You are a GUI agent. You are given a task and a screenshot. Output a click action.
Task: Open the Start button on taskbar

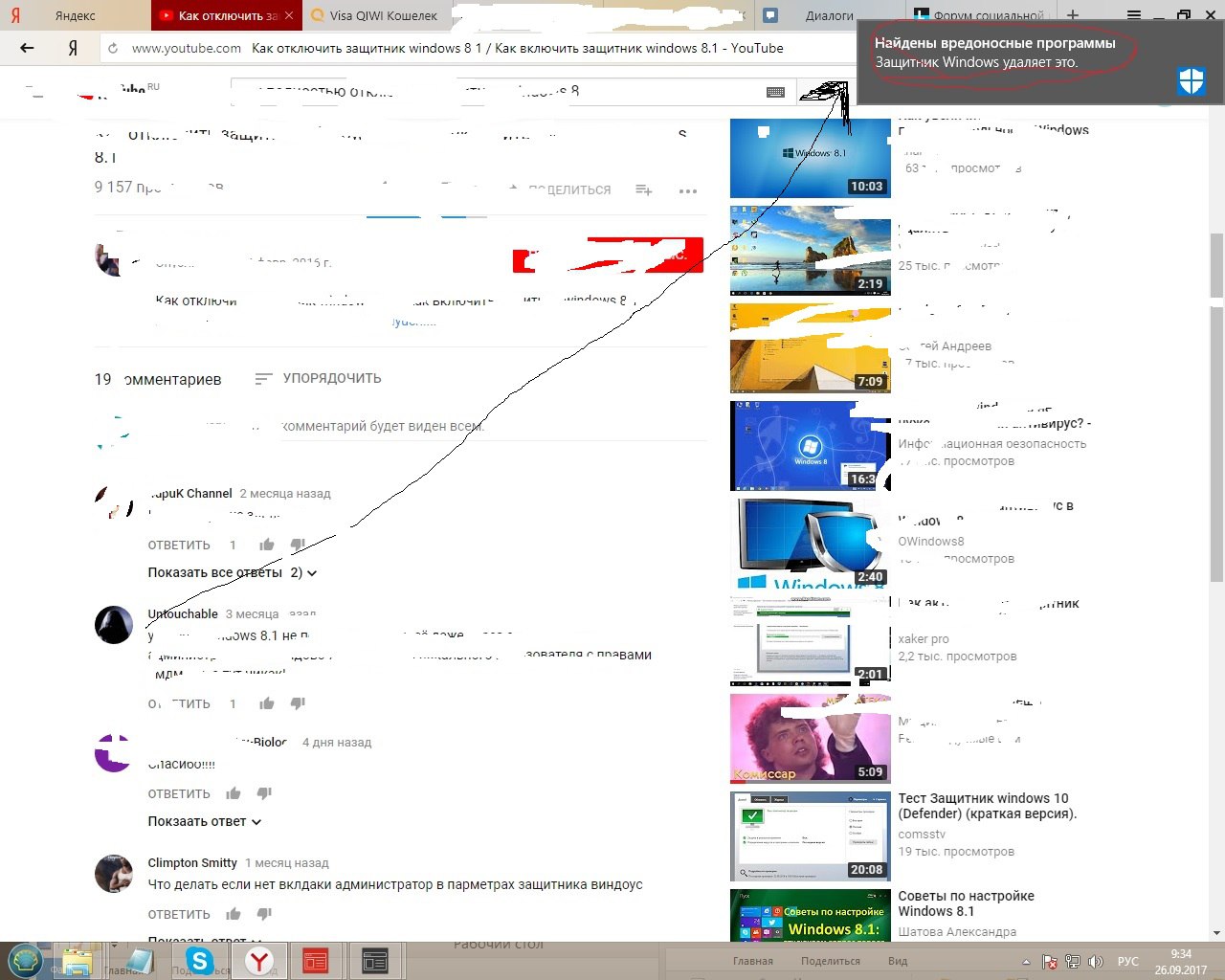[x=25, y=960]
